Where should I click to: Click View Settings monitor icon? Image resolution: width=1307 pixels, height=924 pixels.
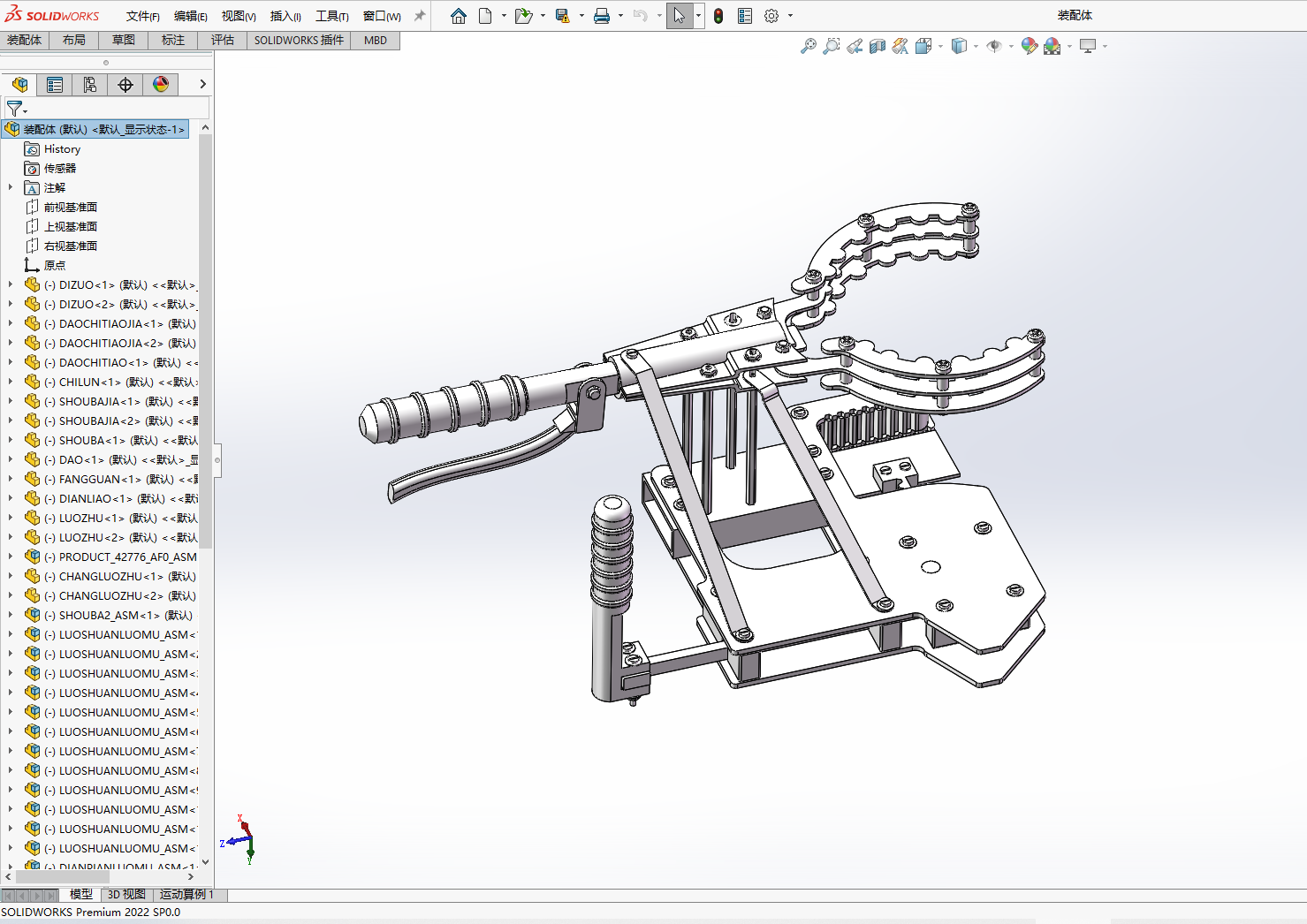click(1088, 46)
